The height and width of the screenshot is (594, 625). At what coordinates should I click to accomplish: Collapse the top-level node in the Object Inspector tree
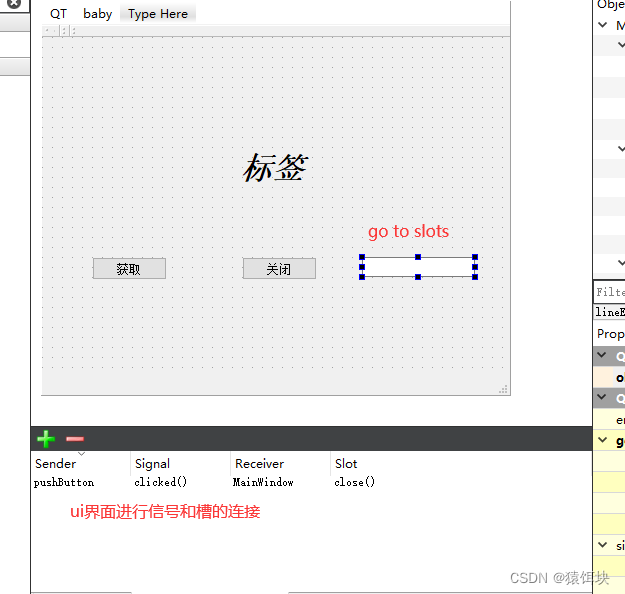click(603, 25)
